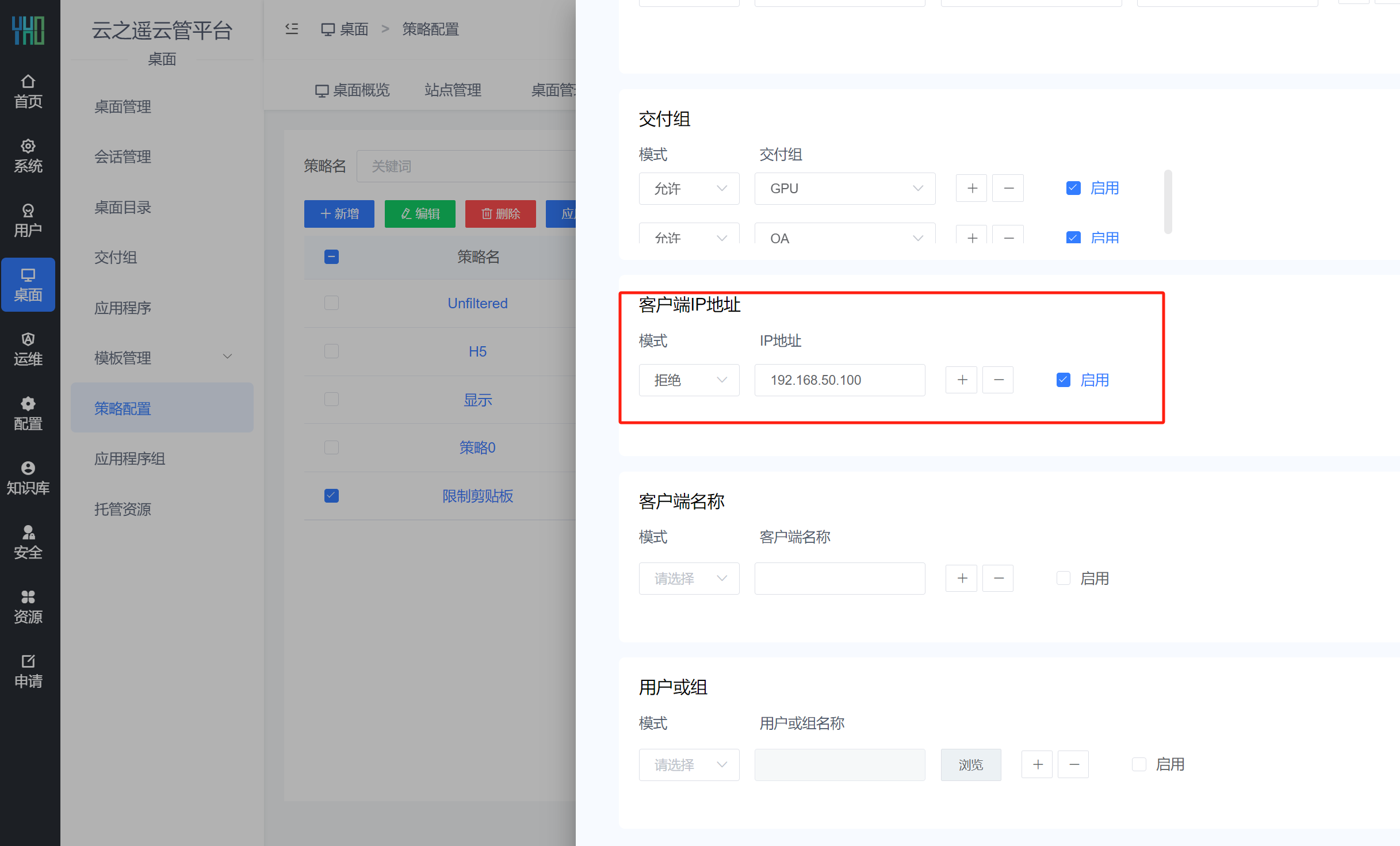Enable the 客户端名称 启用 checkbox
The height and width of the screenshot is (846, 1400).
(1064, 579)
